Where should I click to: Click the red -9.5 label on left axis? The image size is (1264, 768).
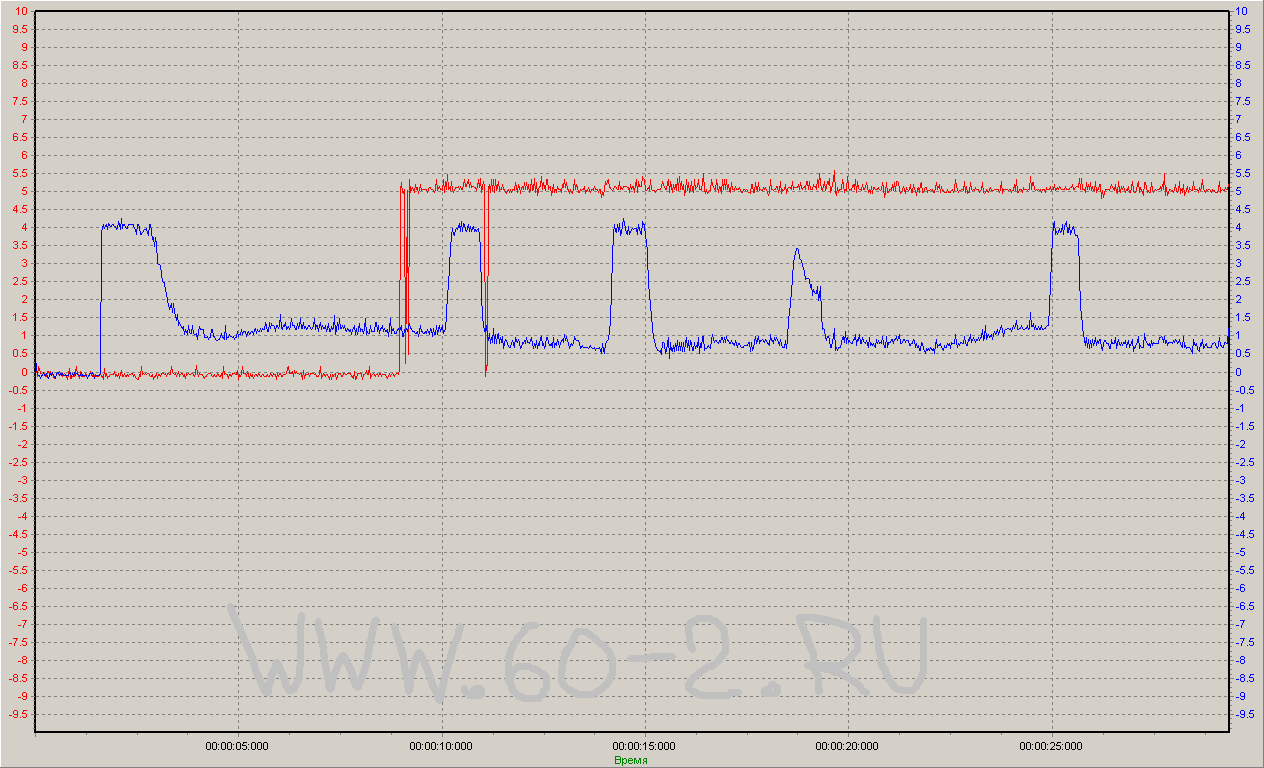click(x=18, y=715)
